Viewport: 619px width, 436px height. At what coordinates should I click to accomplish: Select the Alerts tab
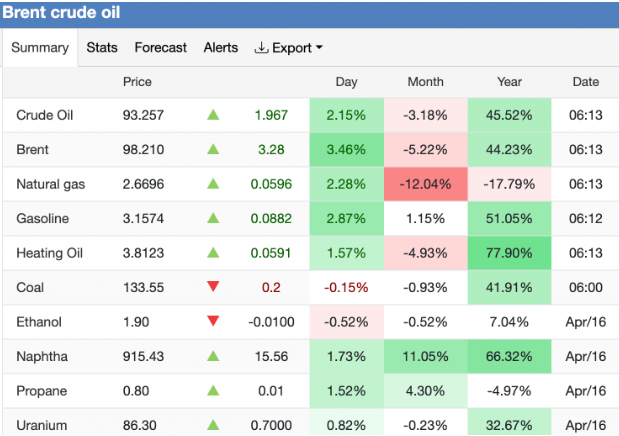point(221,48)
